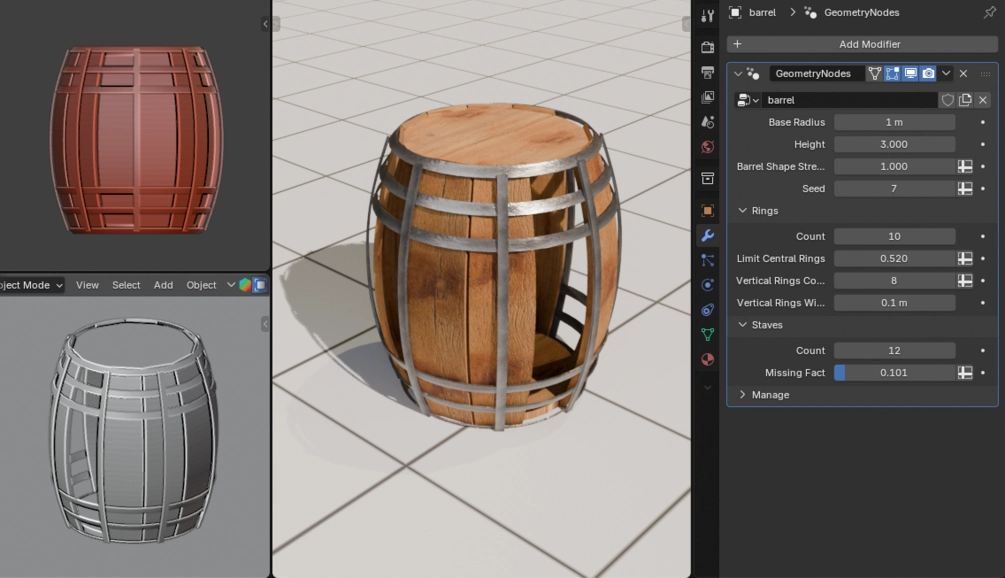1005x578 pixels.
Task: Toggle the modifier's edit mode display
Action: (892, 73)
